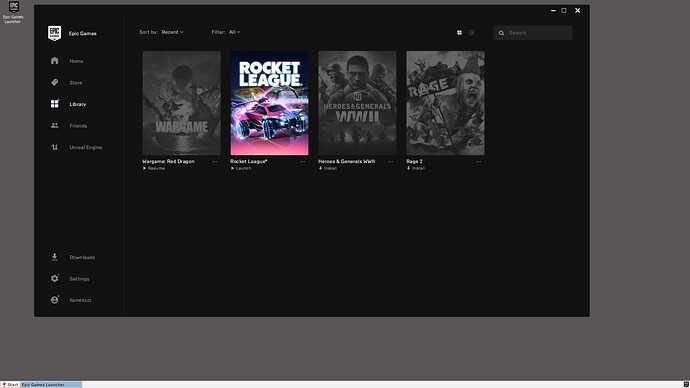Switch library to grid view

[x=459, y=33]
